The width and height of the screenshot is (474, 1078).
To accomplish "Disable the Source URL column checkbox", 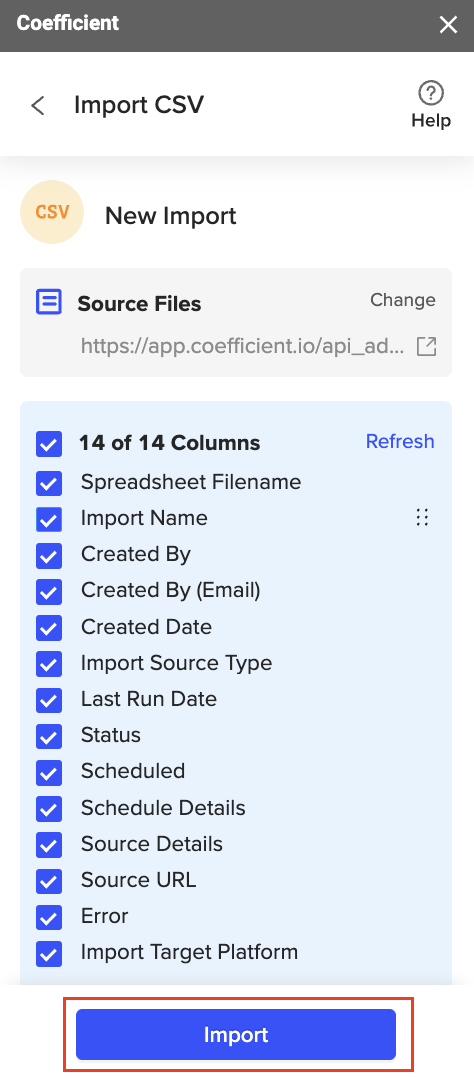I will [x=49, y=881].
